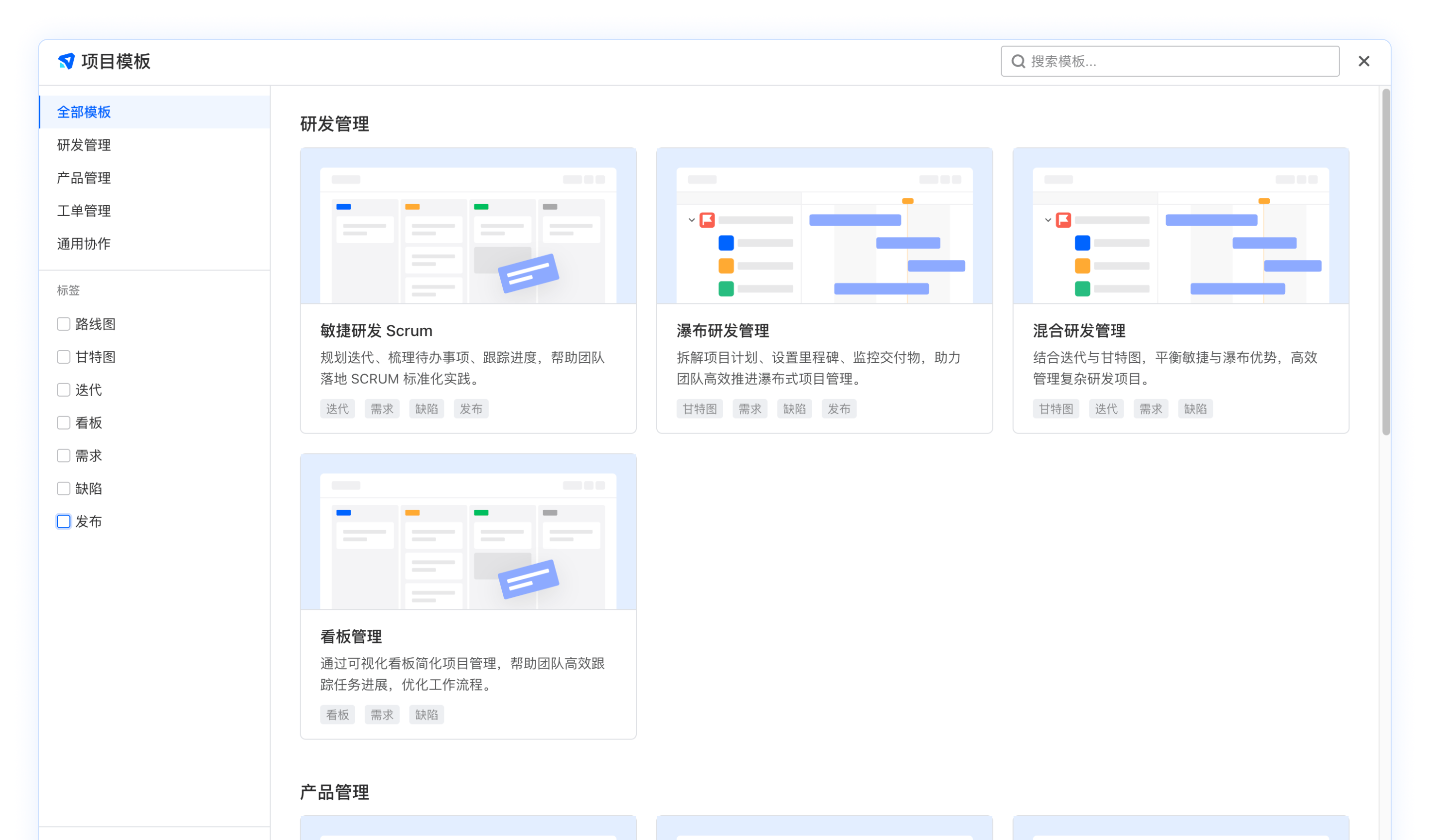Click the vertical scrollbar thumb

[1386, 262]
